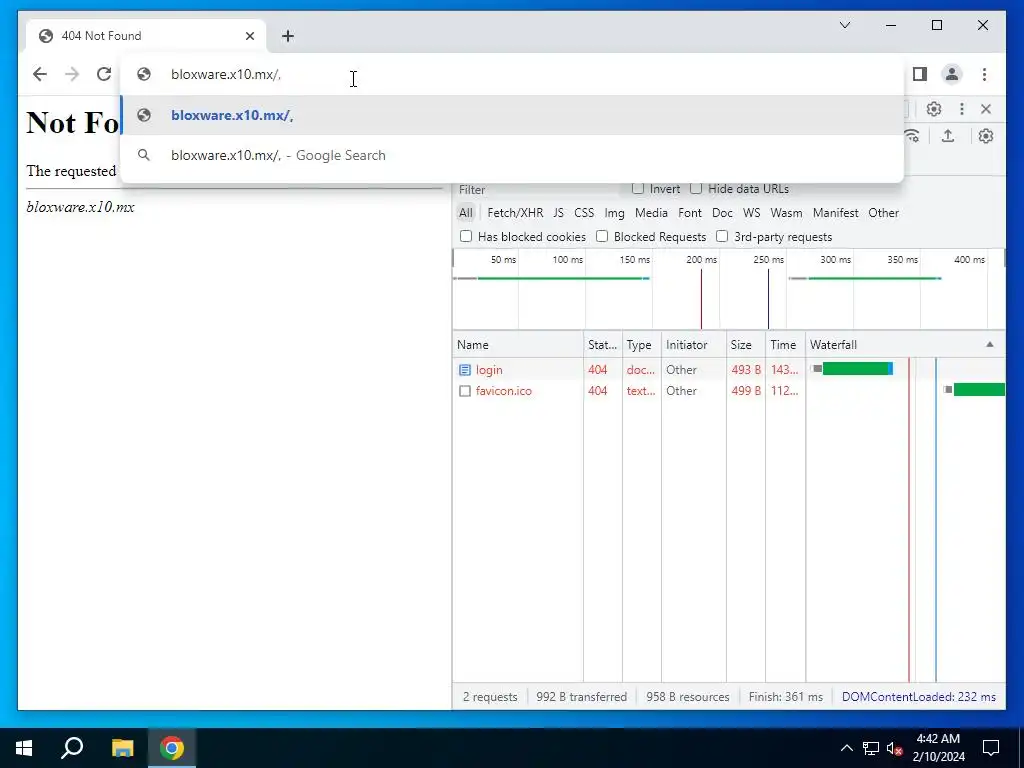Close the DevTools panel

point(986,109)
